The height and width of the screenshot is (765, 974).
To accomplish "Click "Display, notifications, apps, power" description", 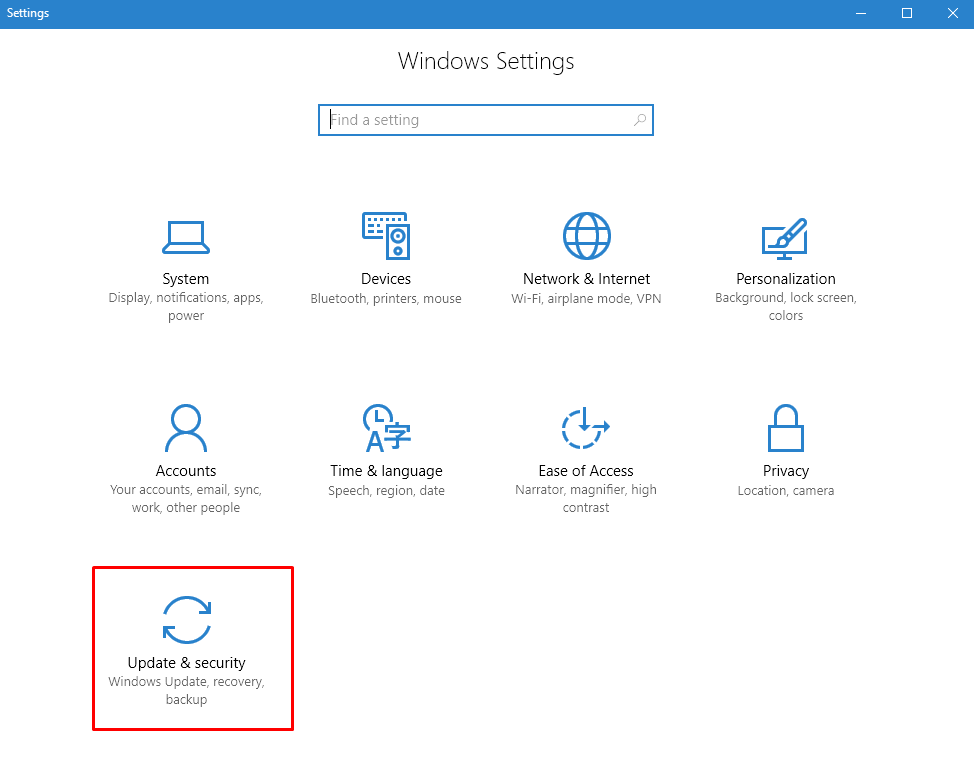I will 186,306.
